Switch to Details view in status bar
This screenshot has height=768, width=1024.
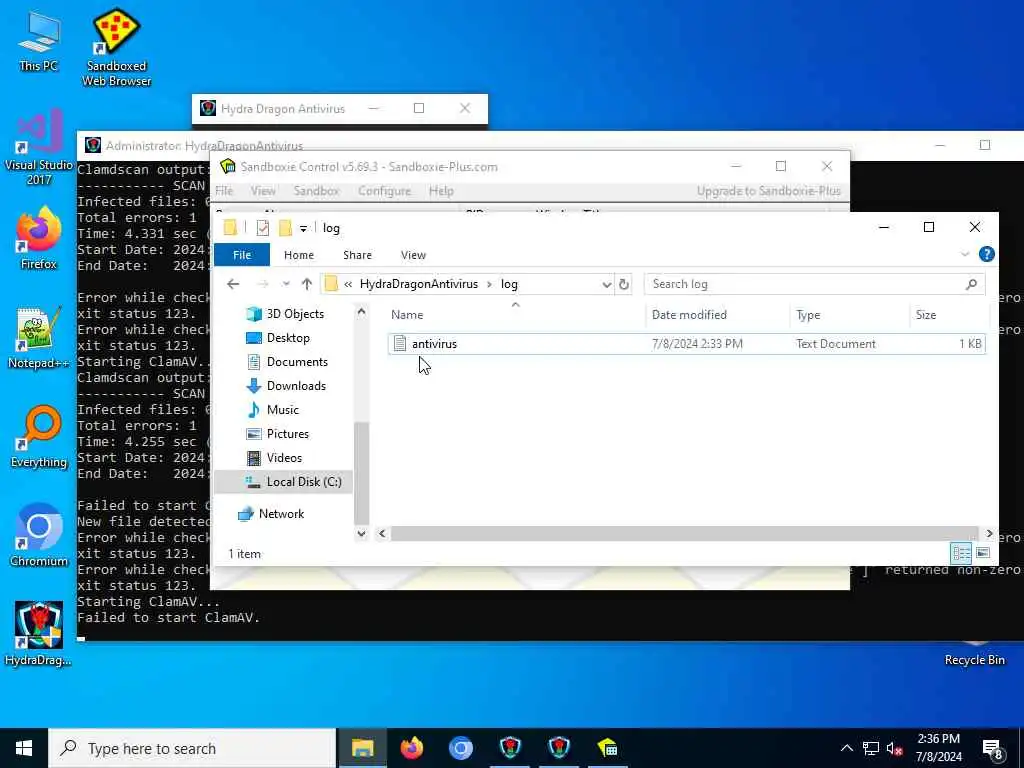click(961, 554)
